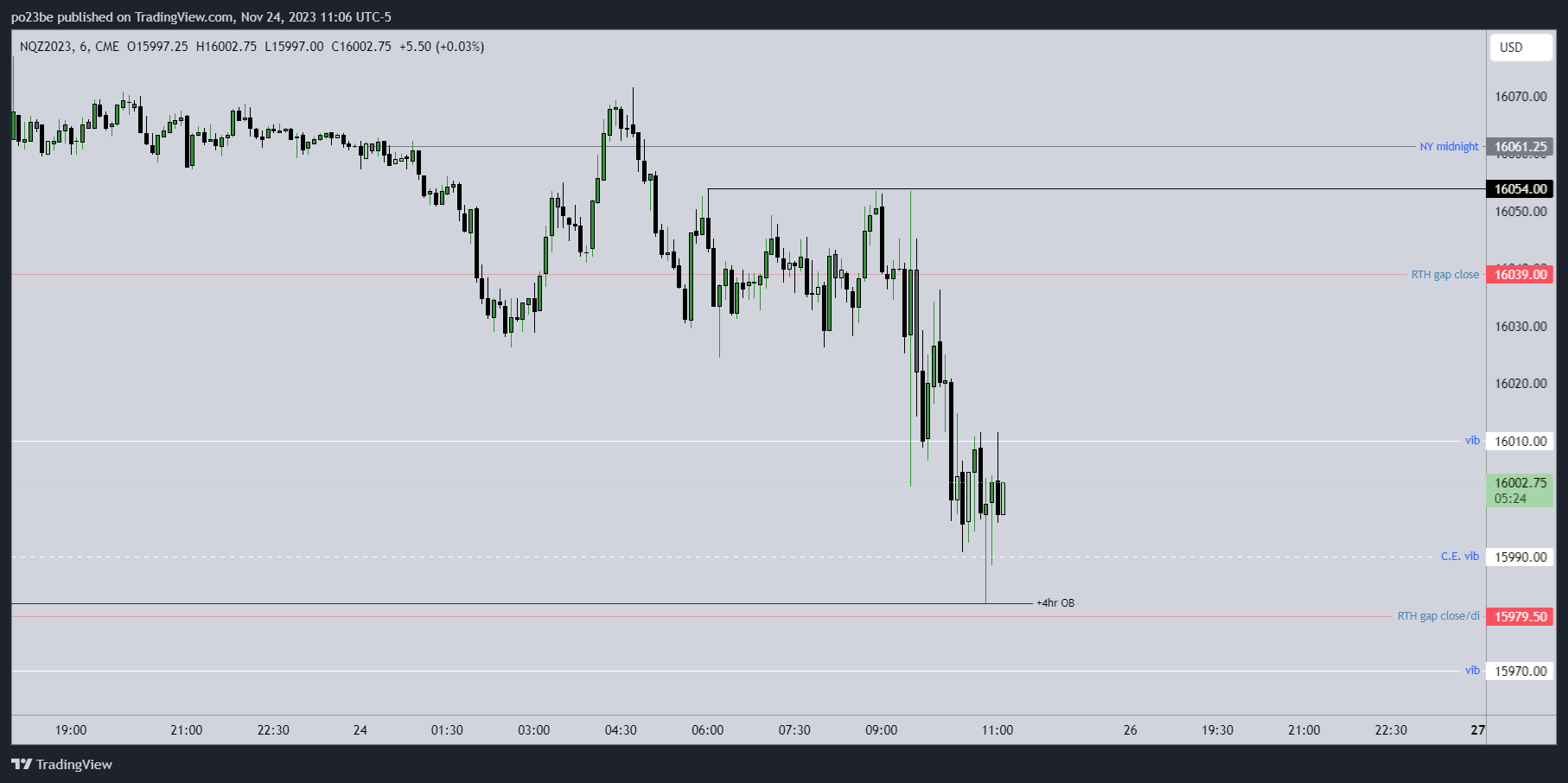Open the USD currency selector
The image size is (1568, 783).
coord(1520,48)
